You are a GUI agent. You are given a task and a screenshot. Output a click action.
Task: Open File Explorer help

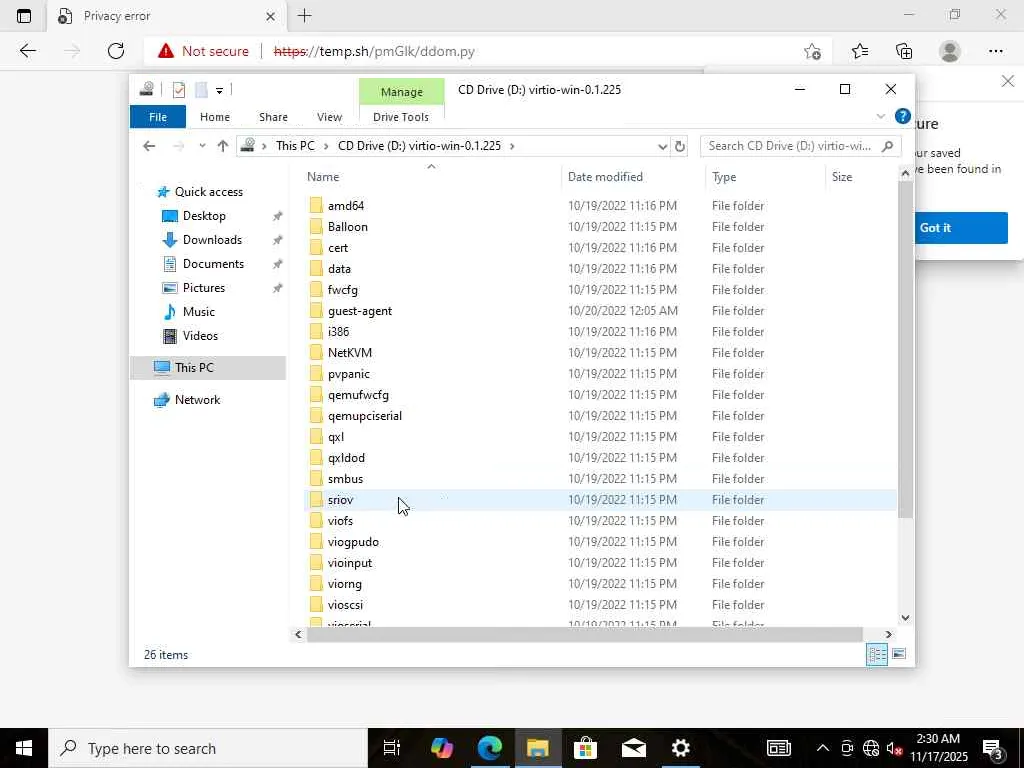pyautogui.click(x=903, y=116)
